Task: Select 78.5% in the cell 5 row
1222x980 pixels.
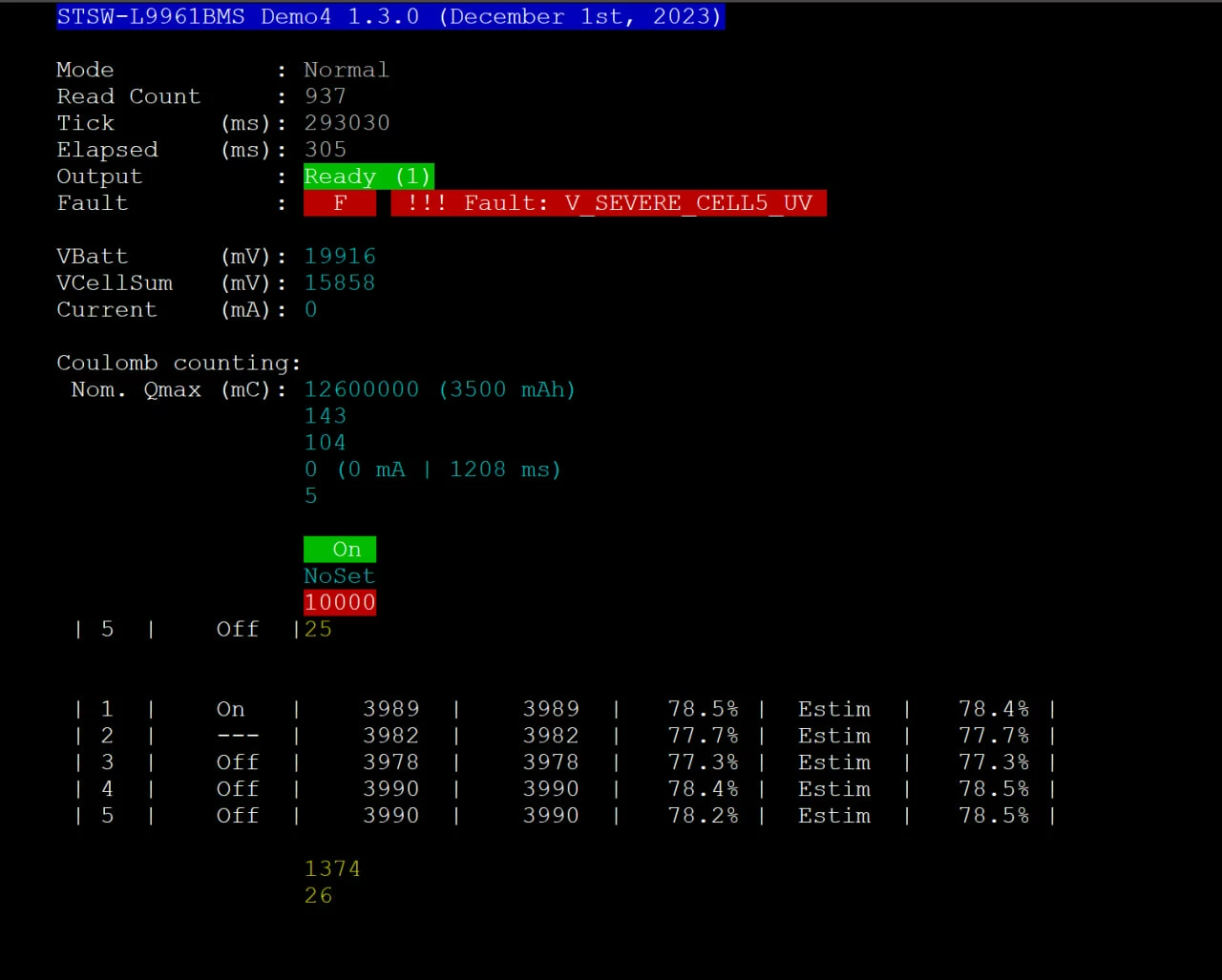Action: click(994, 817)
